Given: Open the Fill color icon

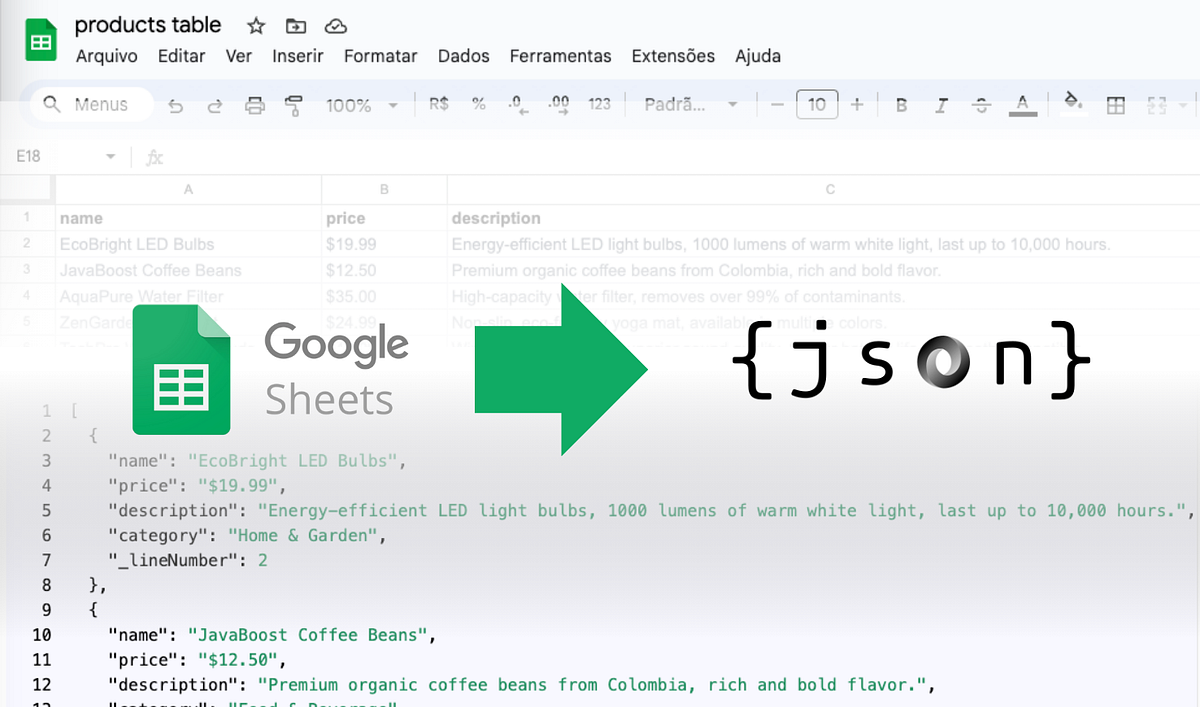Looking at the screenshot, I should (x=1072, y=104).
